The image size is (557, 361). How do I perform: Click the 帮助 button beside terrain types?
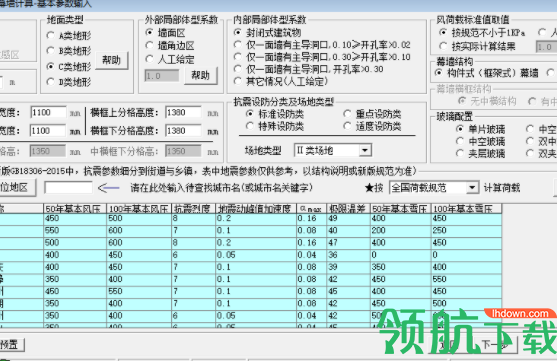(x=112, y=60)
